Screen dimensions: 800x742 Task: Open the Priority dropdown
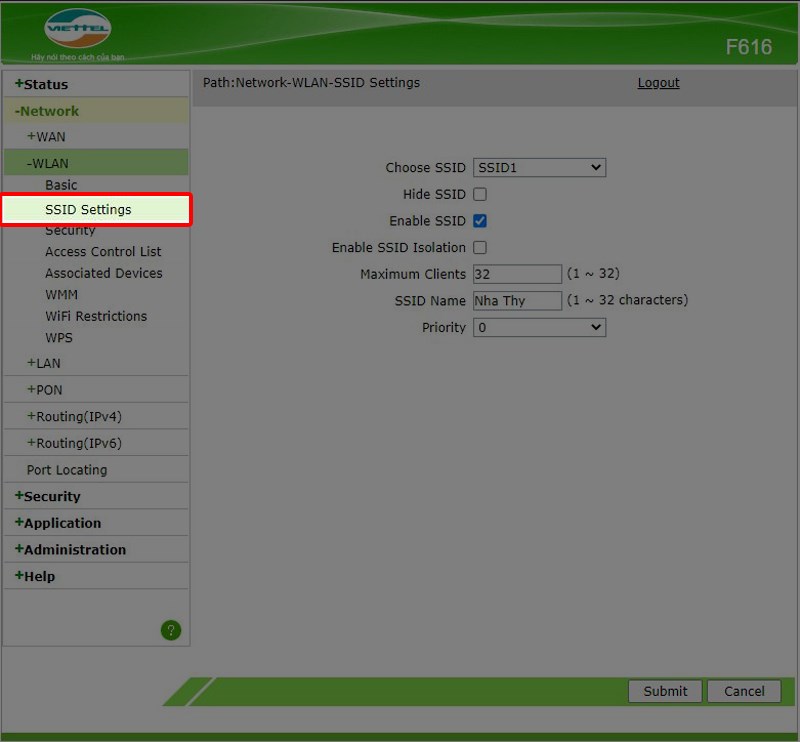[x=539, y=327]
